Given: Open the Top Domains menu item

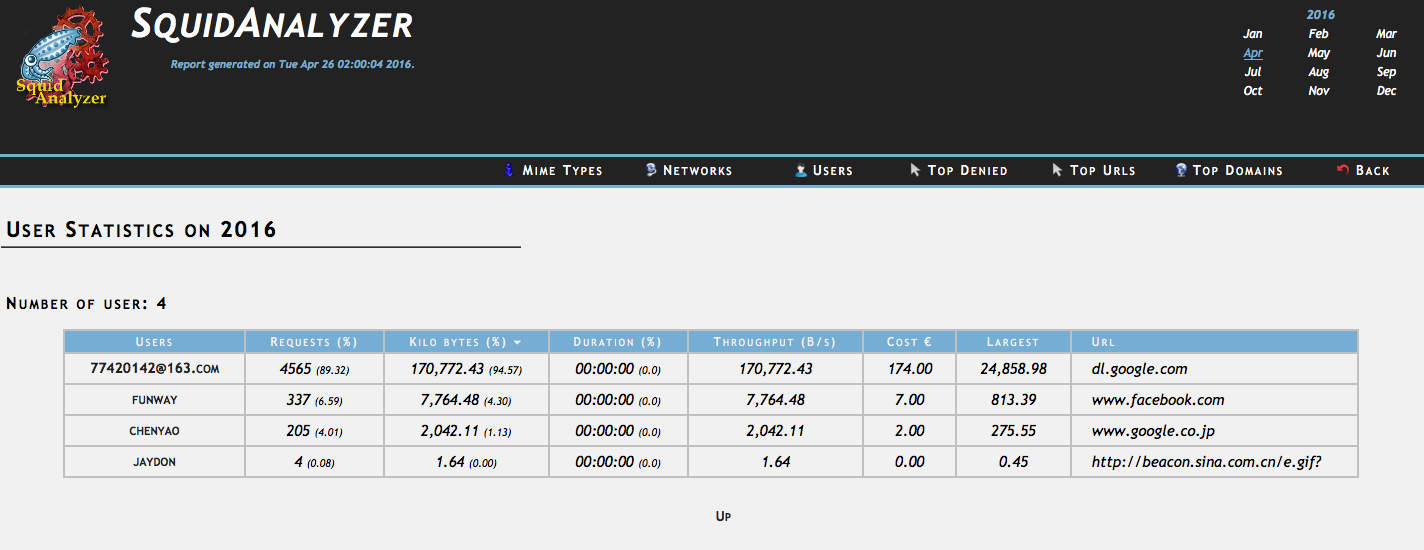Looking at the screenshot, I should (x=1237, y=171).
